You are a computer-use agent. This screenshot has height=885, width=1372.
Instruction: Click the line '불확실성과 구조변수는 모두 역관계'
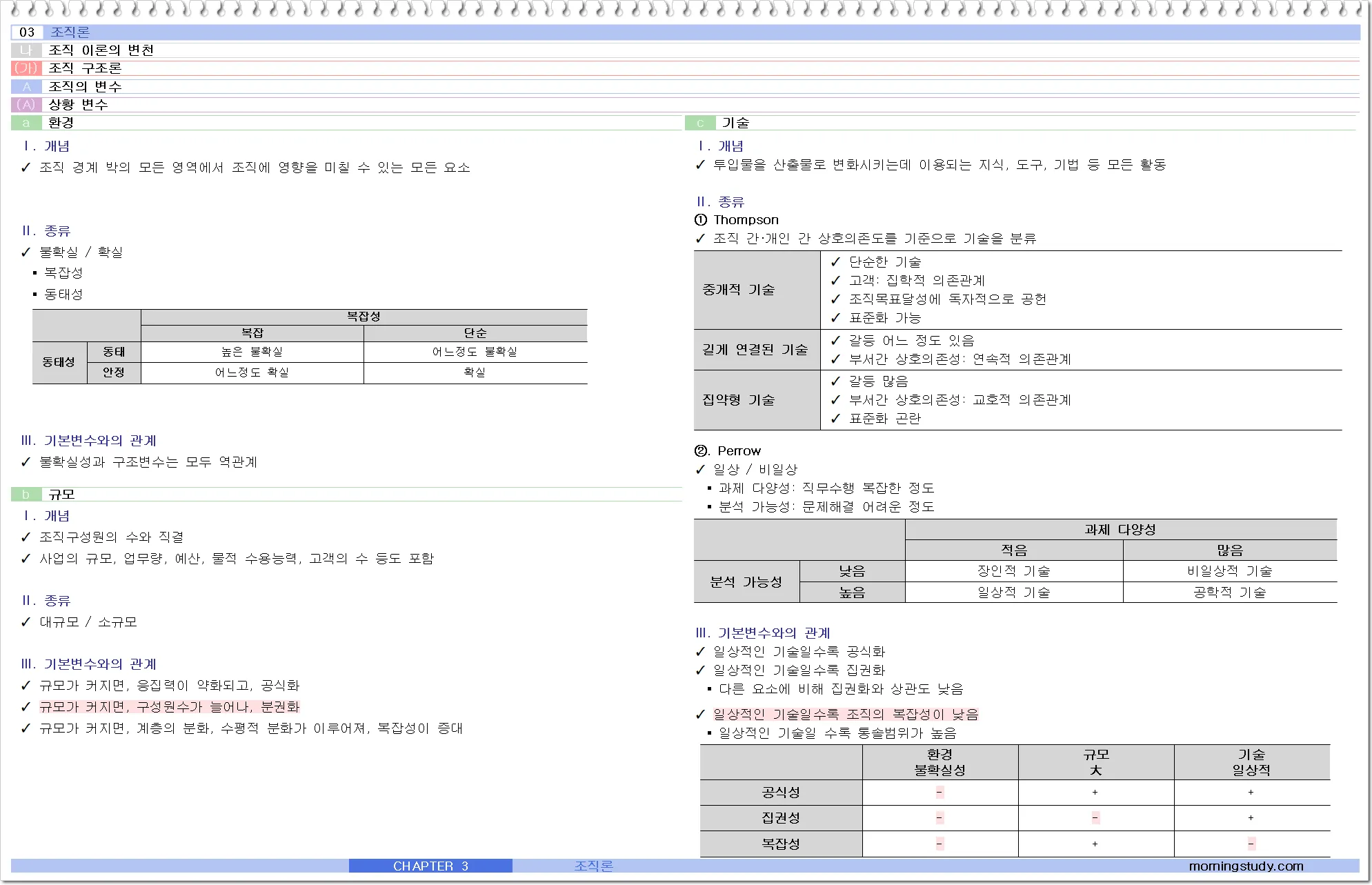148,462
